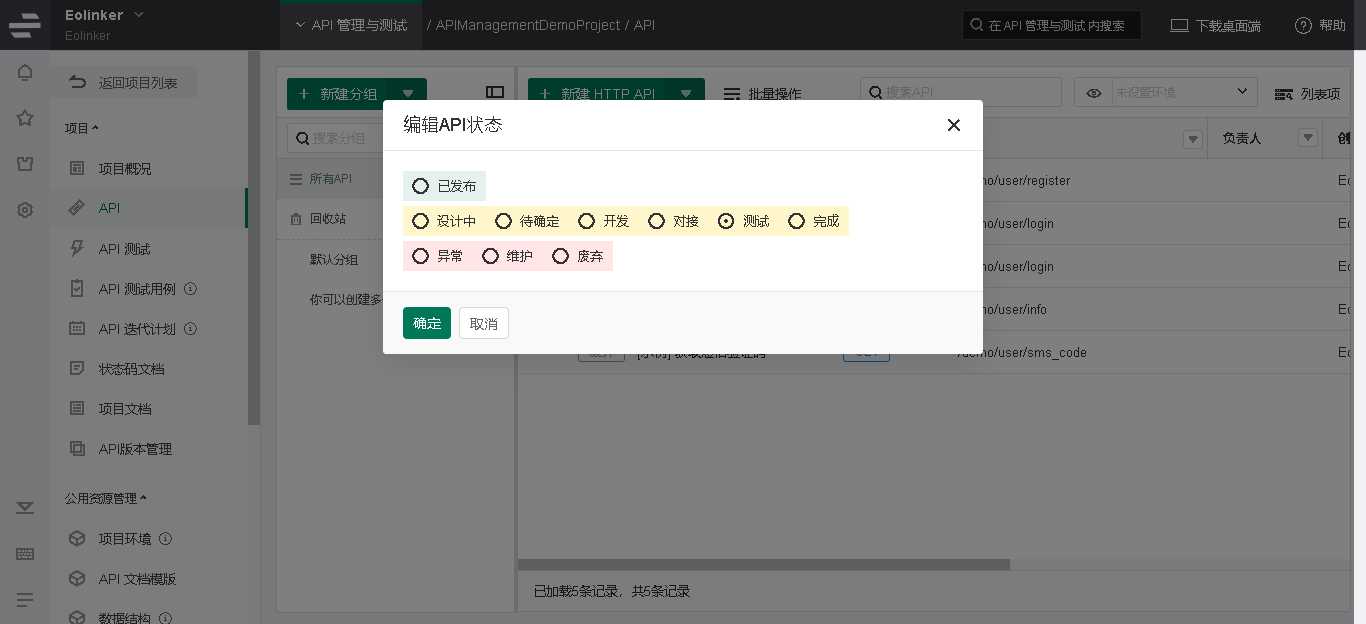Click the 新建分组 button
Viewport: 1366px width, 624px height.
click(x=337, y=94)
